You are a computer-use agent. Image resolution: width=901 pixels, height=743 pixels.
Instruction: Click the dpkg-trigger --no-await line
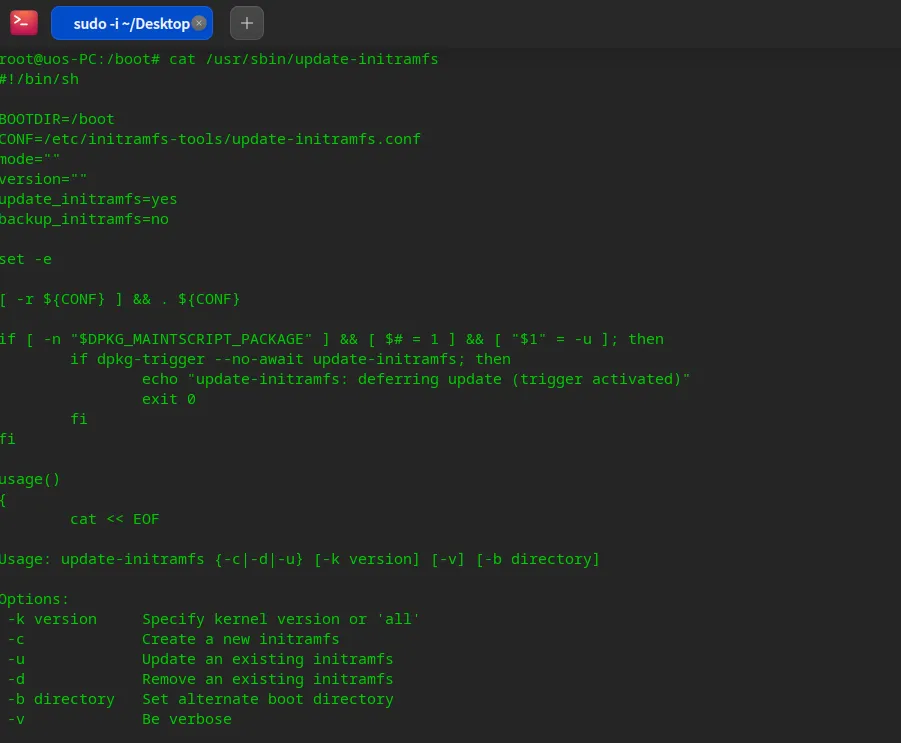point(290,359)
